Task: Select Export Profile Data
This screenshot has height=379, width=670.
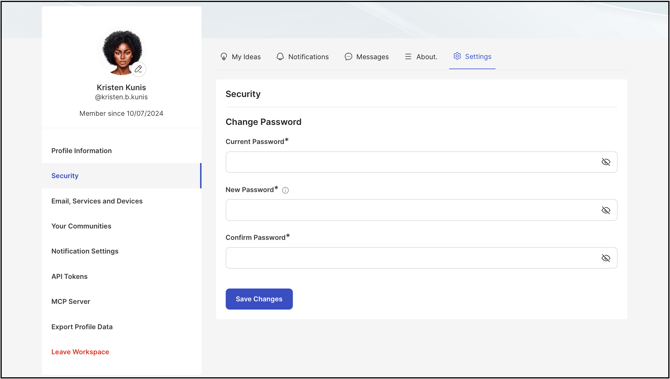Action: pos(121,326)
